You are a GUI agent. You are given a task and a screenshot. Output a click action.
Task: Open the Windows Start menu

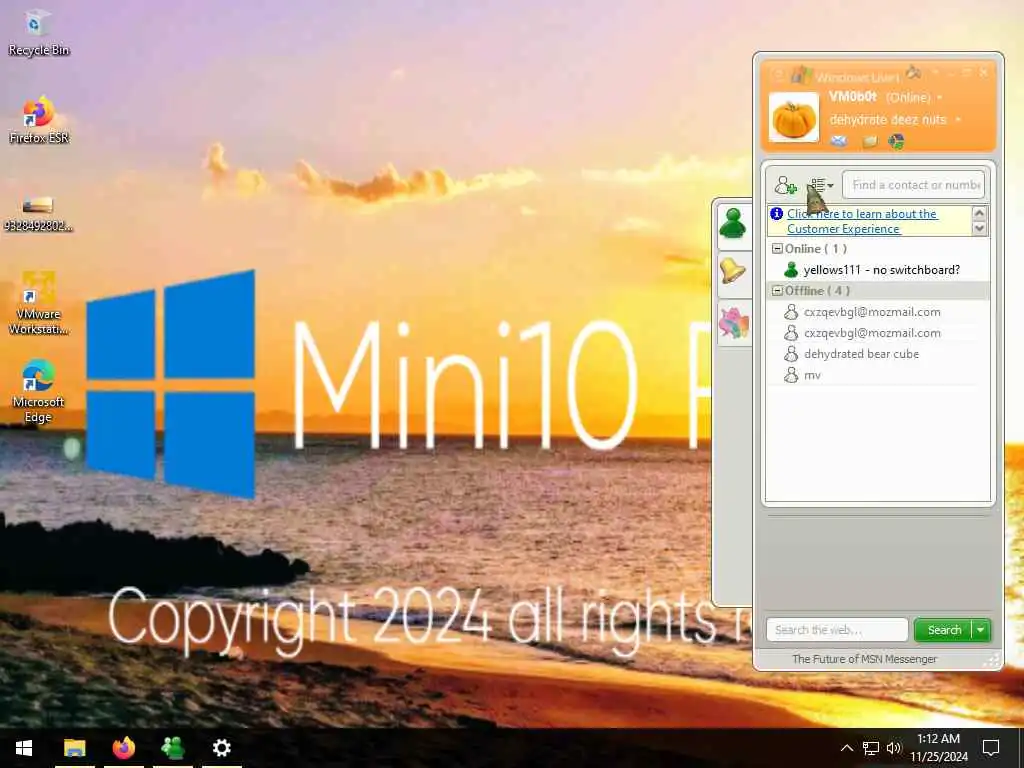click(24, 748)
